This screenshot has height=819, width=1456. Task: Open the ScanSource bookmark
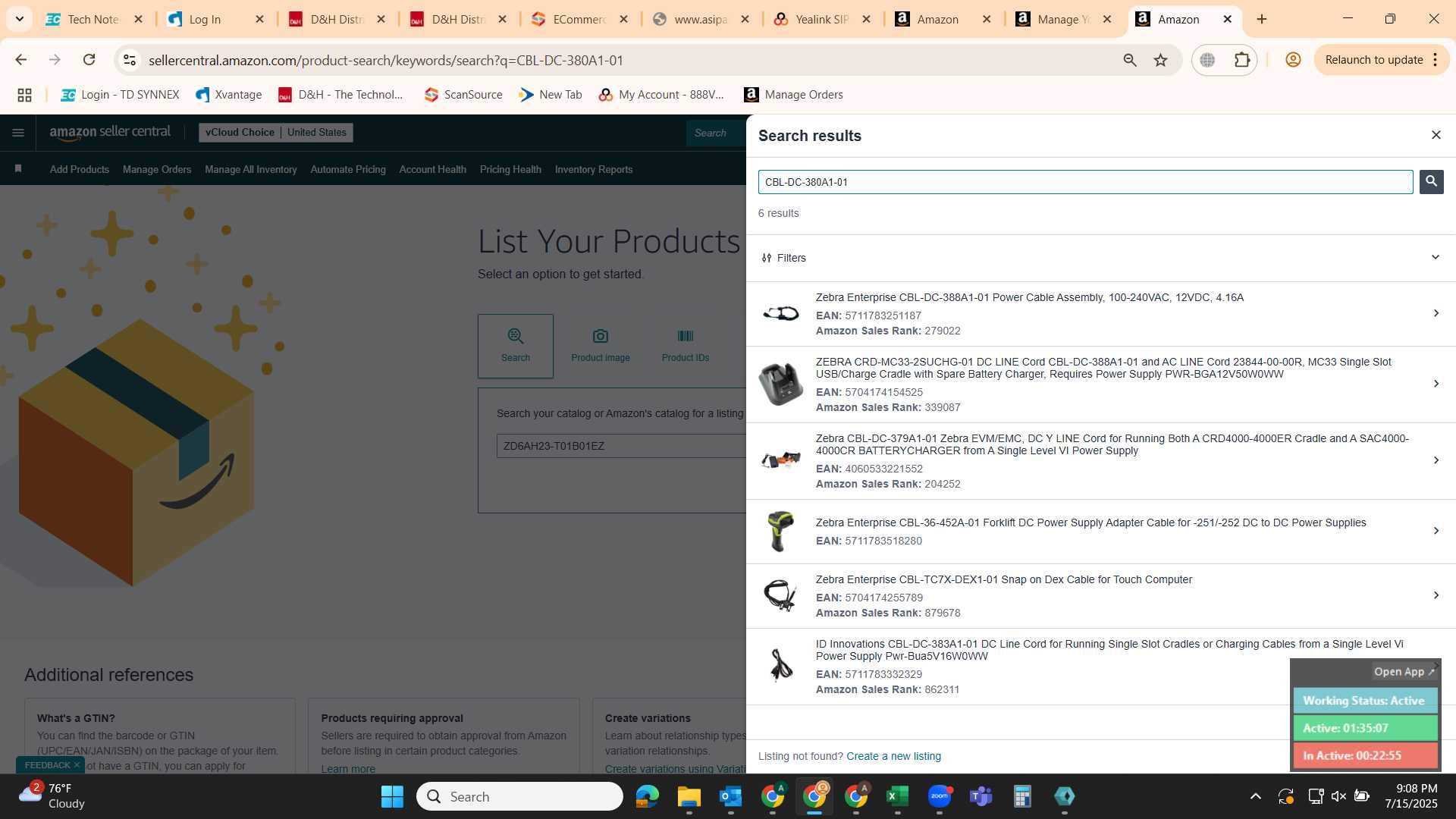463,95
